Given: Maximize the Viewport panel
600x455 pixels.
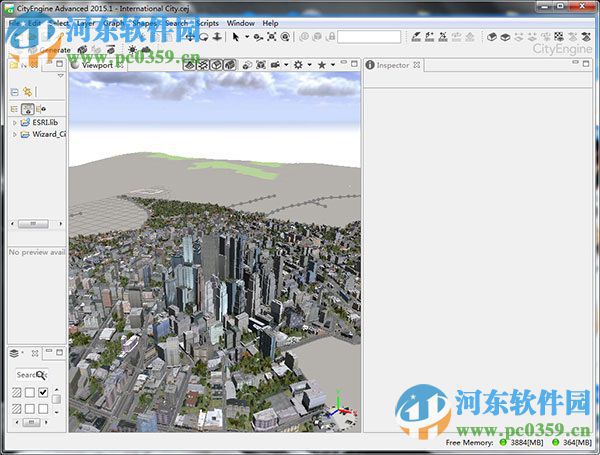Looking at the screenshot, I should tap(354, 64).
